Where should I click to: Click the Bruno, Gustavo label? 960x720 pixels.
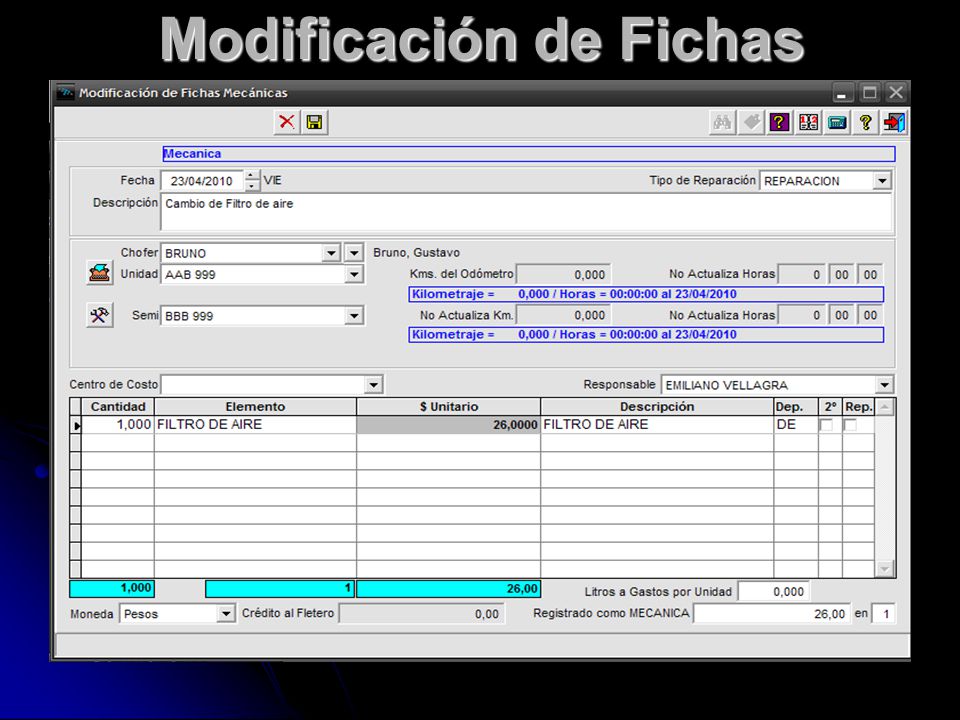[416, 252]
